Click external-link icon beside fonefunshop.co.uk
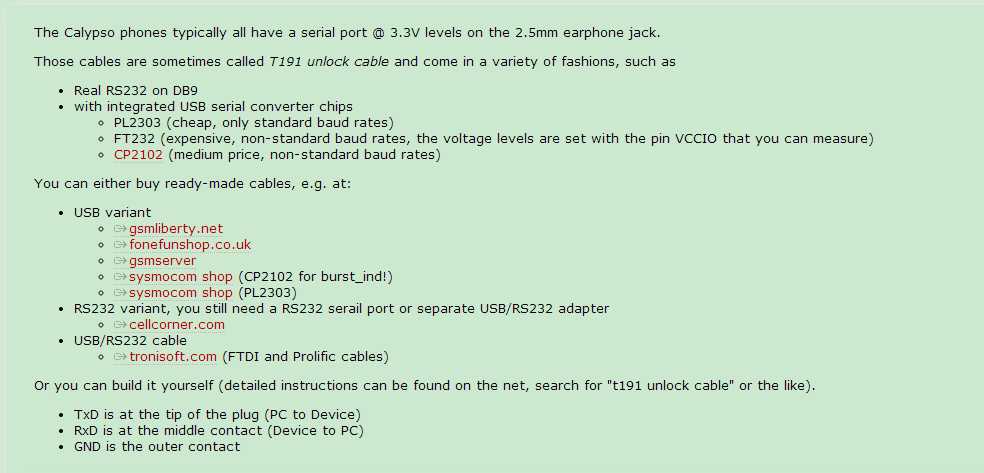 click(x=120, y=245)
